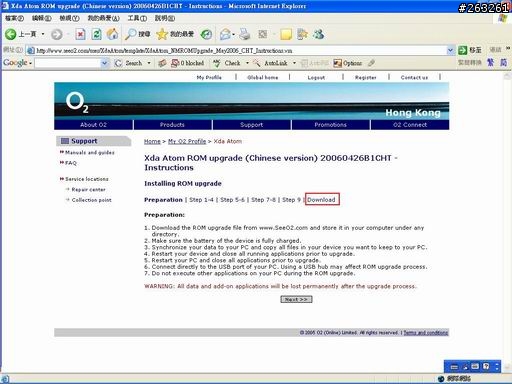This screenshot has width=512, height=384.
Task: Click the Refresh page icon
Action: pyautogui.click(x=96, y=34)
